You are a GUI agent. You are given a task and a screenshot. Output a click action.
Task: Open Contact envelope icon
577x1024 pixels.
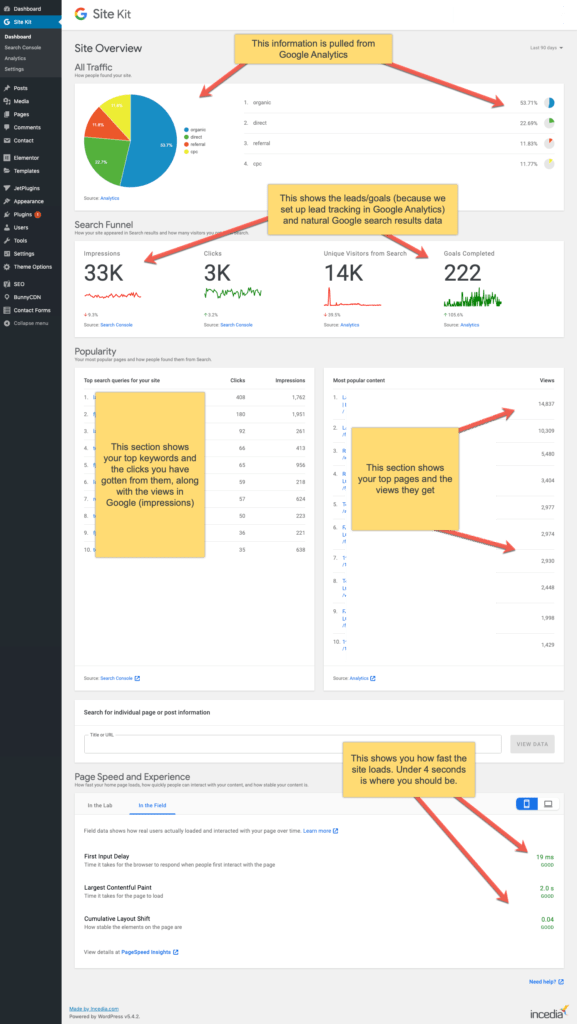pos(7,140)
